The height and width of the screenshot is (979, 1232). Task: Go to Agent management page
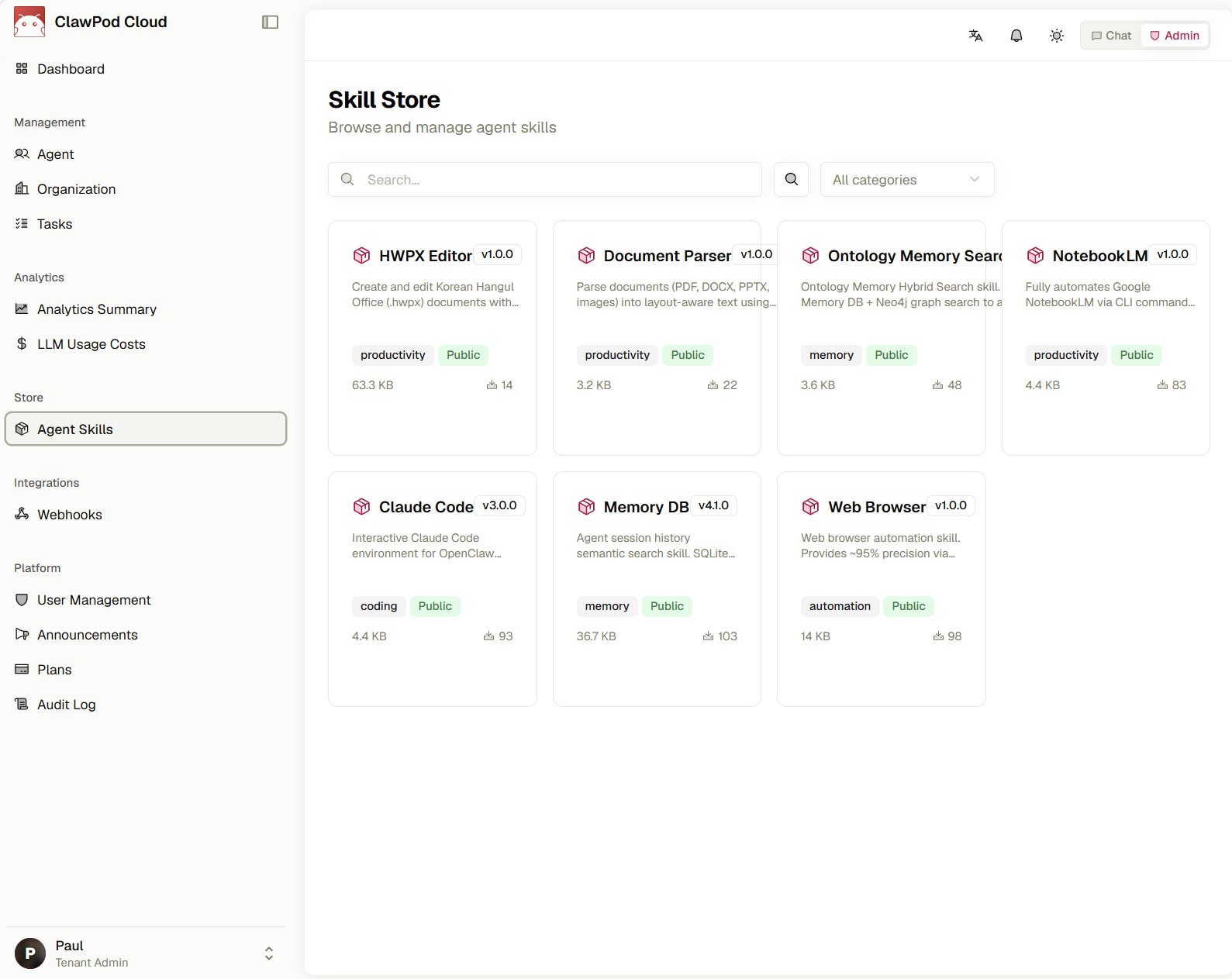(x=146, y=154)
